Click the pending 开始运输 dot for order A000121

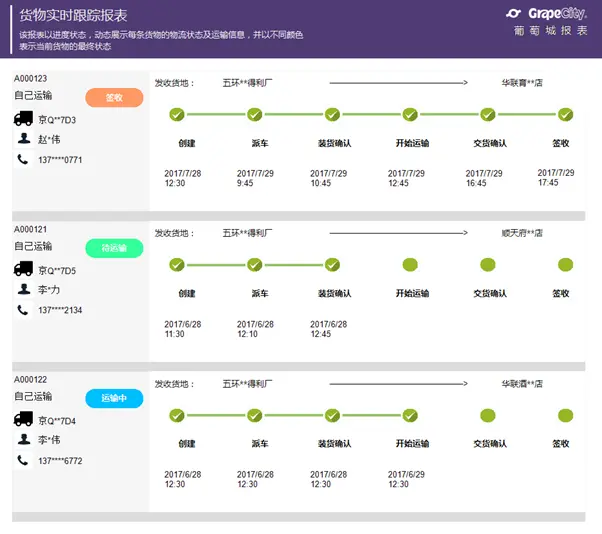410,265
